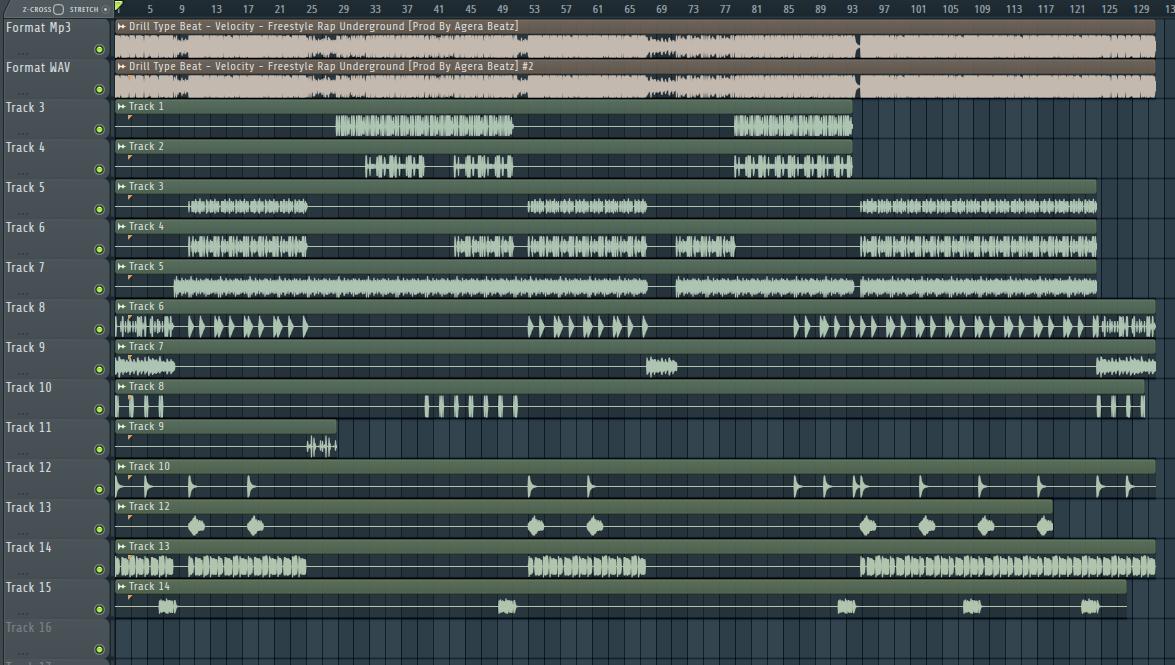The height and width of the screenshot is (665, 1175).
Task: Open clip menu icon of Drill Type Beat #2 clip
Action: click(x=121, y=66)
